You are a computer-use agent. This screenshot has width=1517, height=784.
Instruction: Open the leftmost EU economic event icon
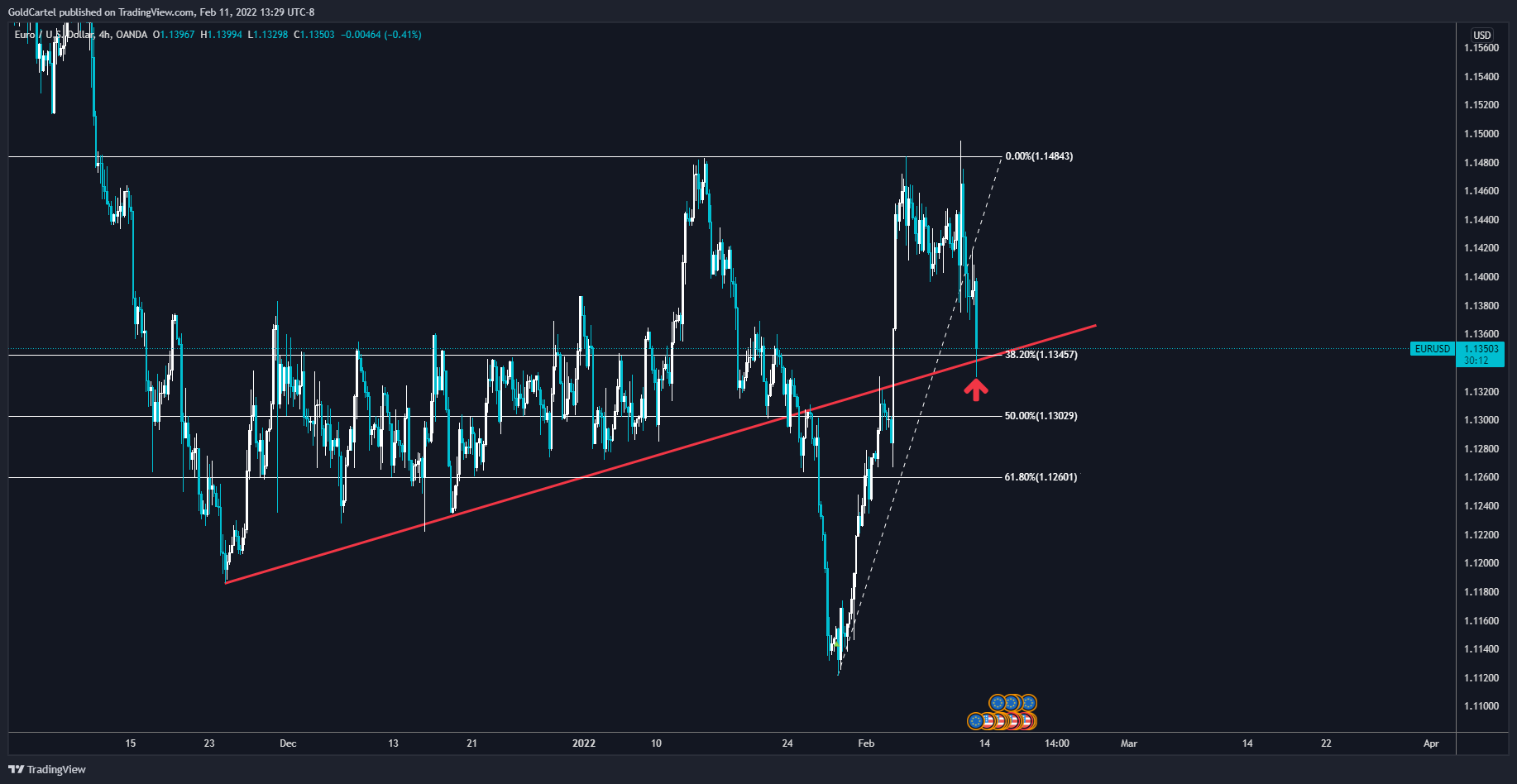click(976, 721)
